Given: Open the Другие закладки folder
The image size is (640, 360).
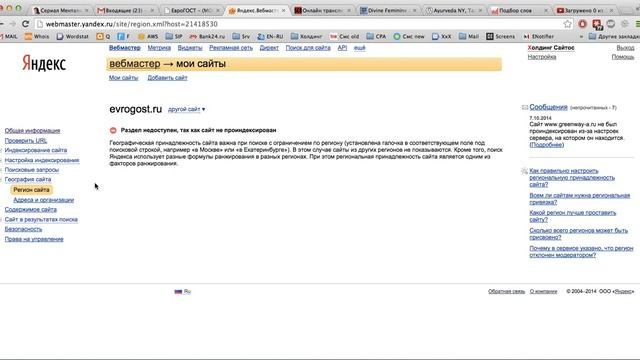Looking at the screenshot, I should point(614,36).
